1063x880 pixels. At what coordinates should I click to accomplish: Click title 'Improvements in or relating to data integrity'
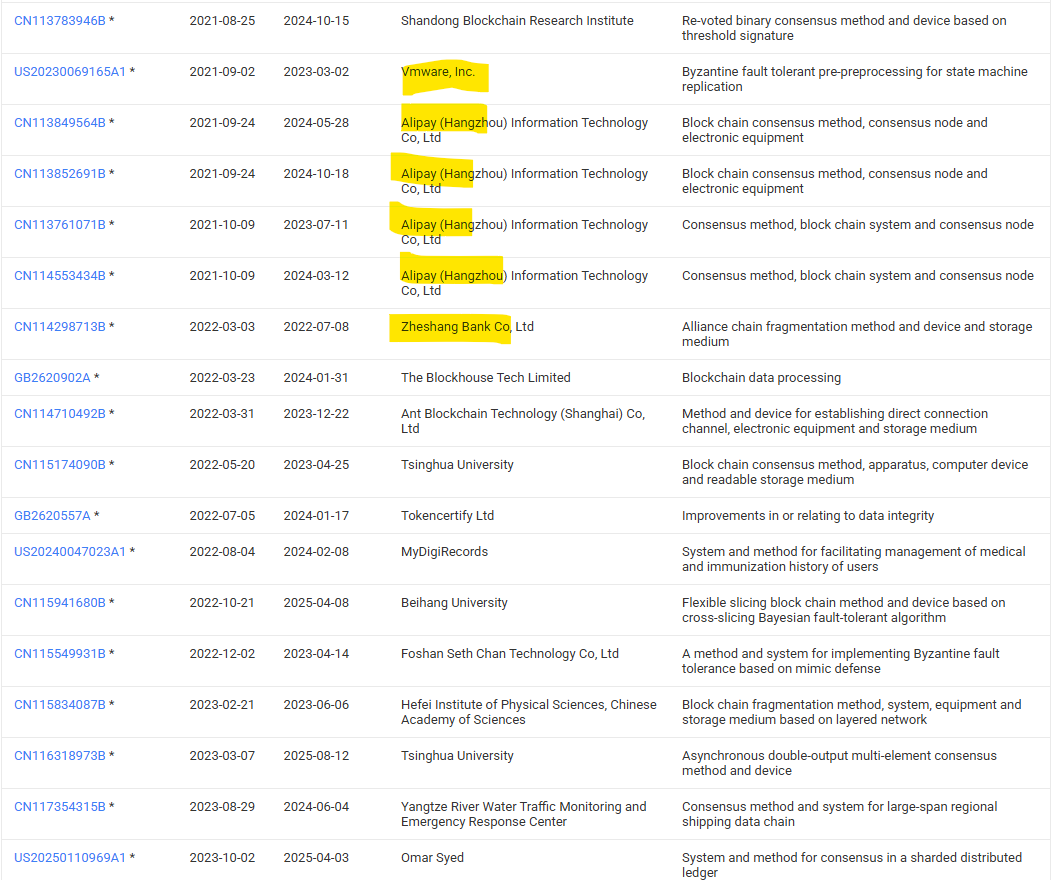click(808, 516)
